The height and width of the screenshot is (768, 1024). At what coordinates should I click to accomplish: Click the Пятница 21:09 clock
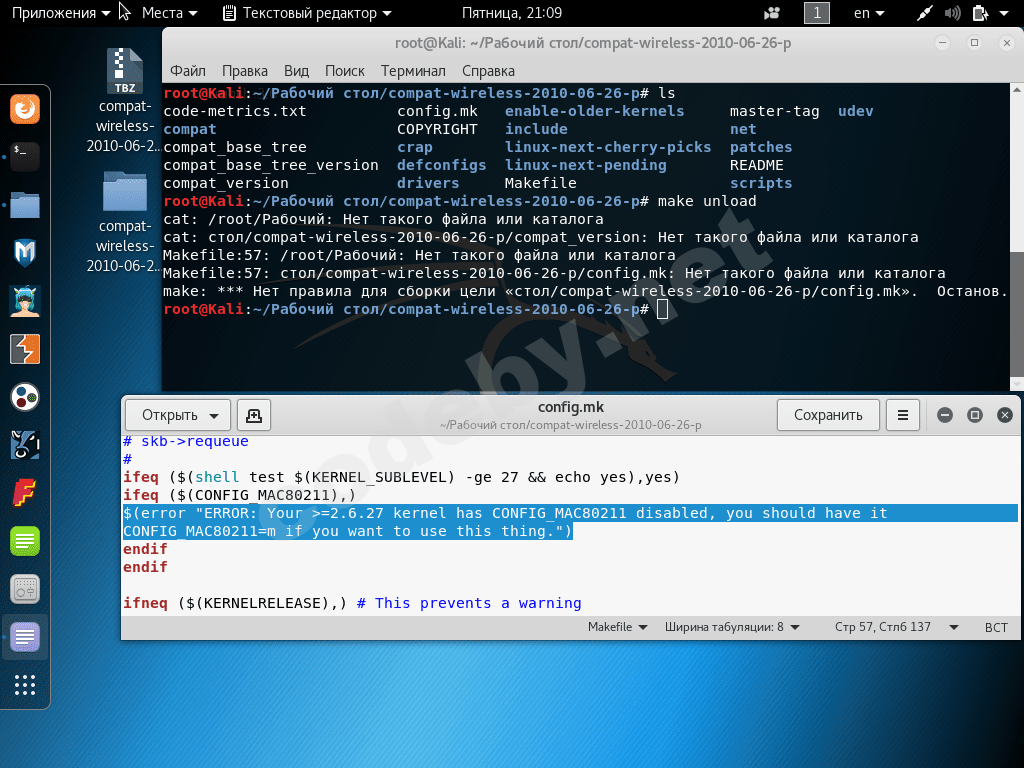coord(512,13)
